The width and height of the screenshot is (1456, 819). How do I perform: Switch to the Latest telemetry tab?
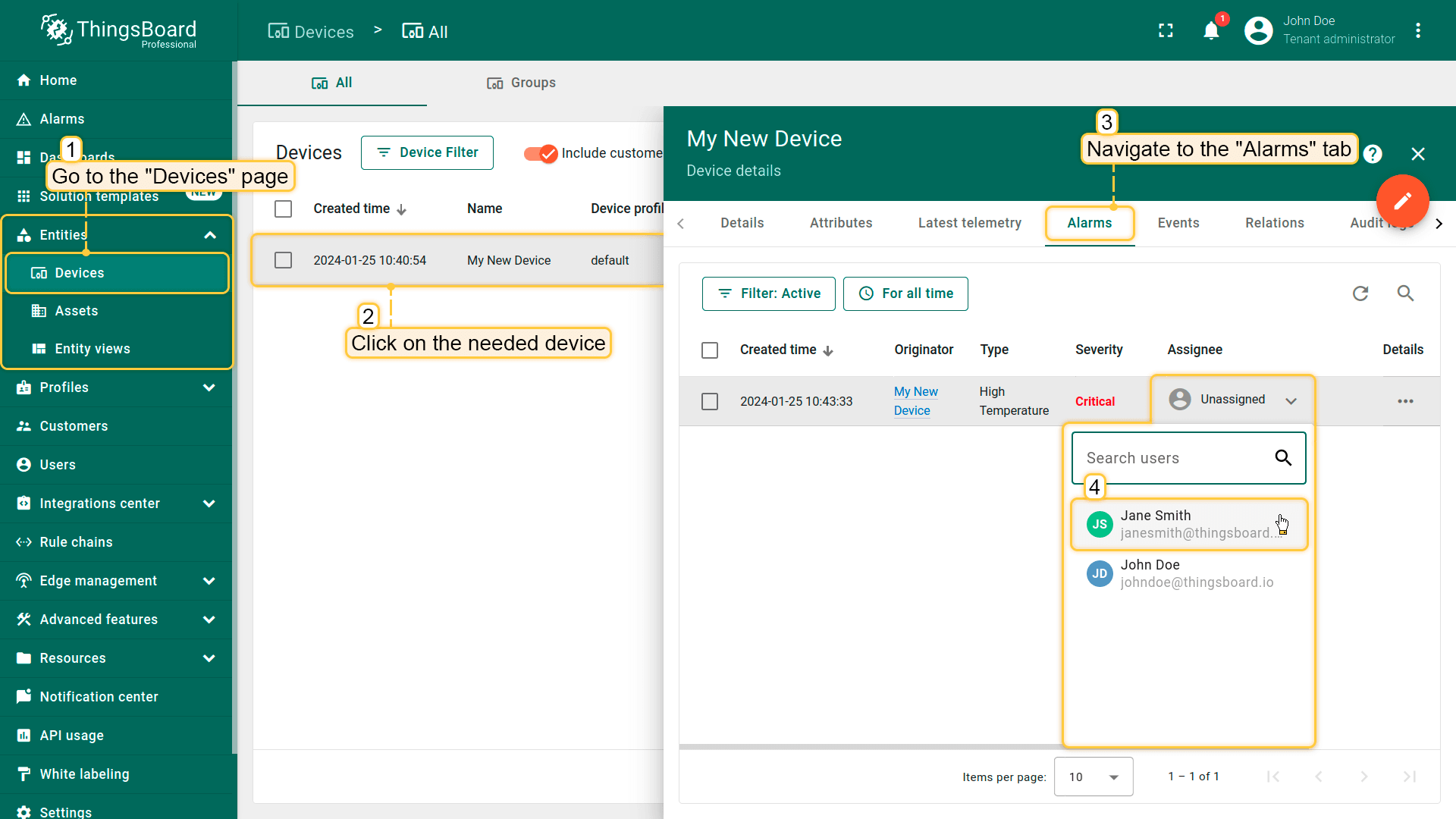(x=969, y=223)
